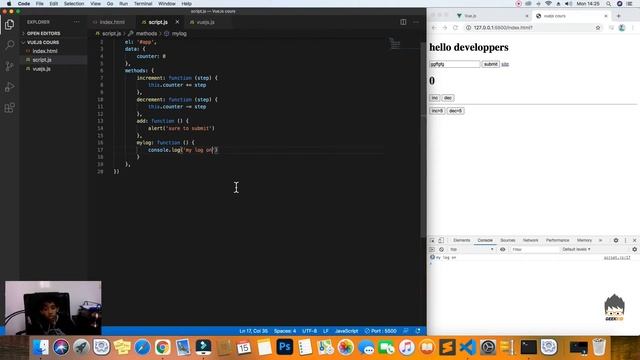
Task: Click 'mylog' in the editor breadcrumb
Action: 179,33
